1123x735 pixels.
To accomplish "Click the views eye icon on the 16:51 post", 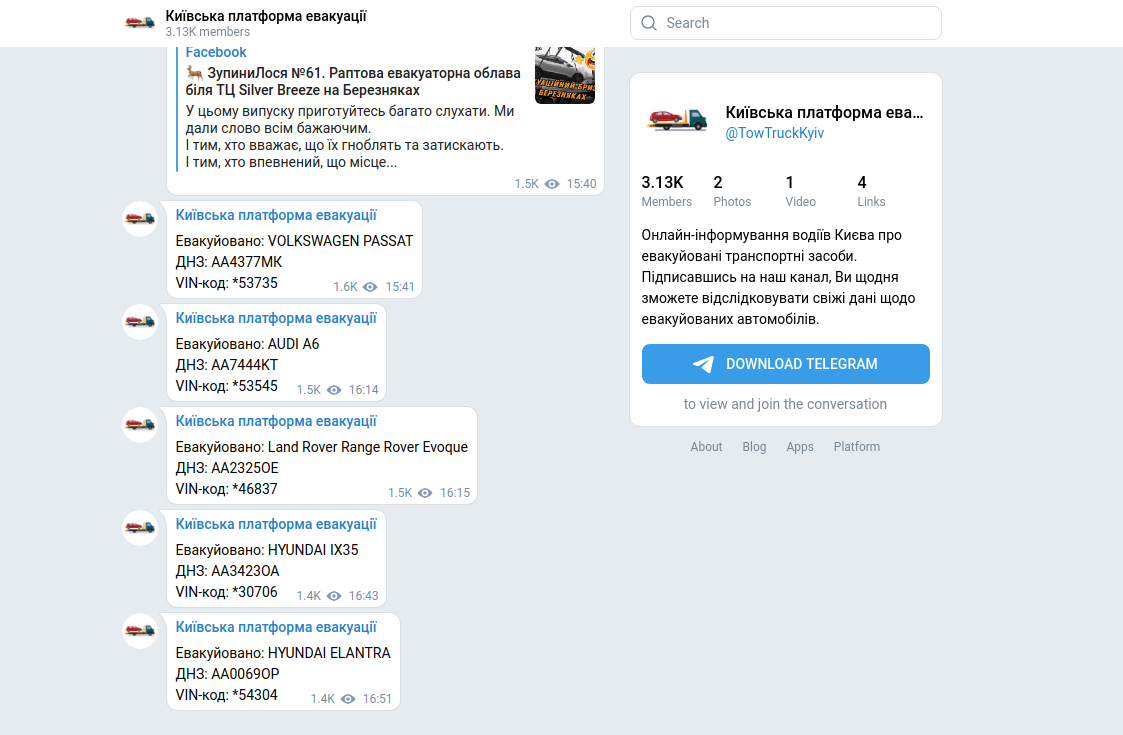I will [x=348, y=699].
